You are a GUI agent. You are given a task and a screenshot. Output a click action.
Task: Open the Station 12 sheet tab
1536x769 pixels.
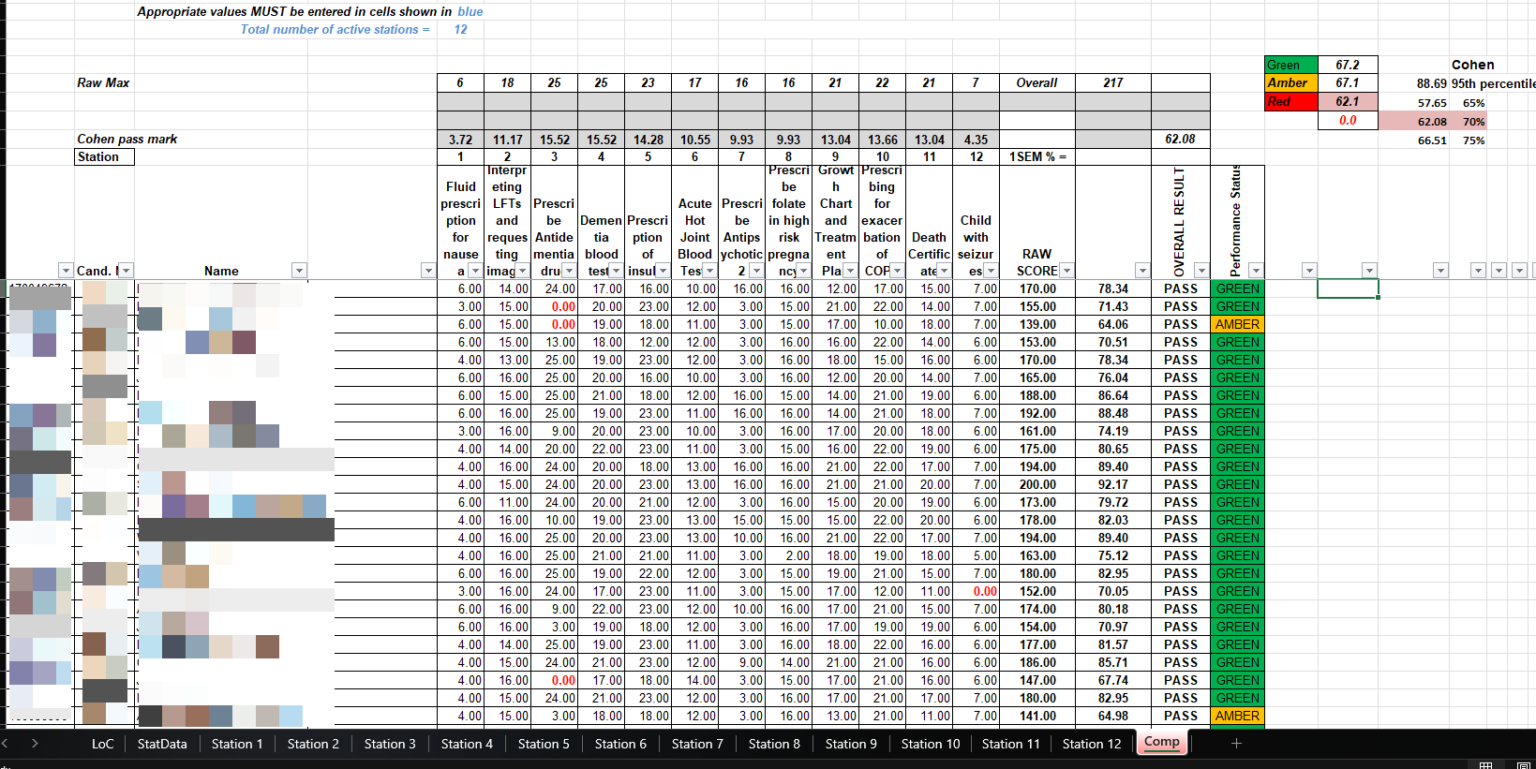tap(1091, 743)
